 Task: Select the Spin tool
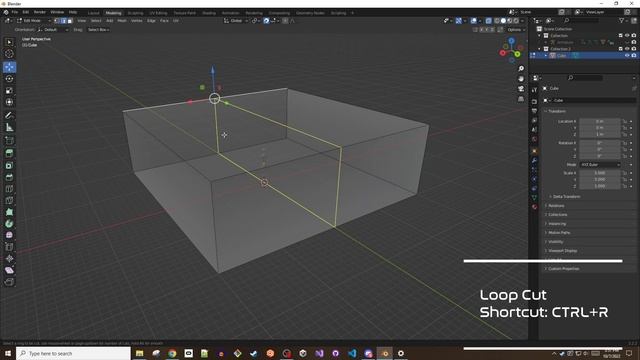9,224
